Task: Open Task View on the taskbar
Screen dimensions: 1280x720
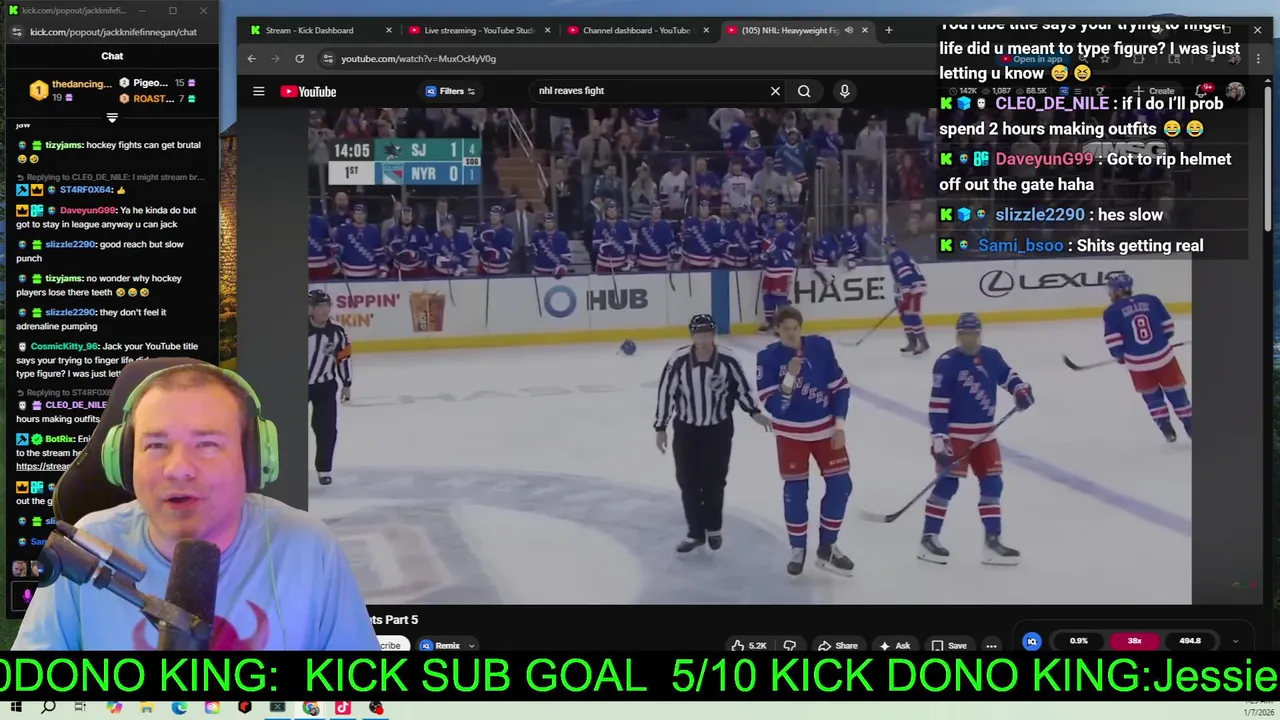Action: click(x=80, y=708)
